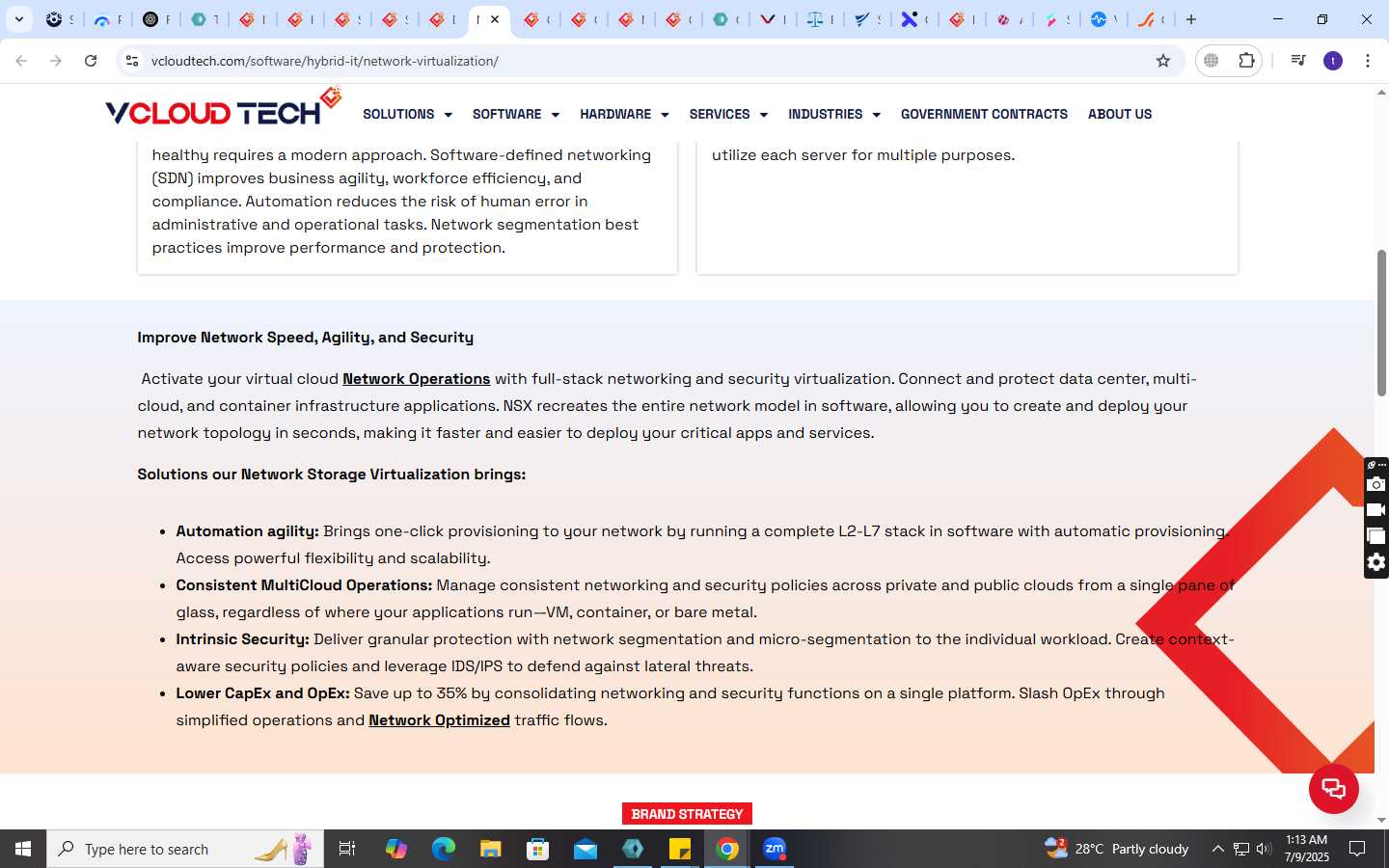Viewport: 1389px width, 868px height.
Task: Click the screenshot camera icon in side widget
Action: coord(1376,484)
